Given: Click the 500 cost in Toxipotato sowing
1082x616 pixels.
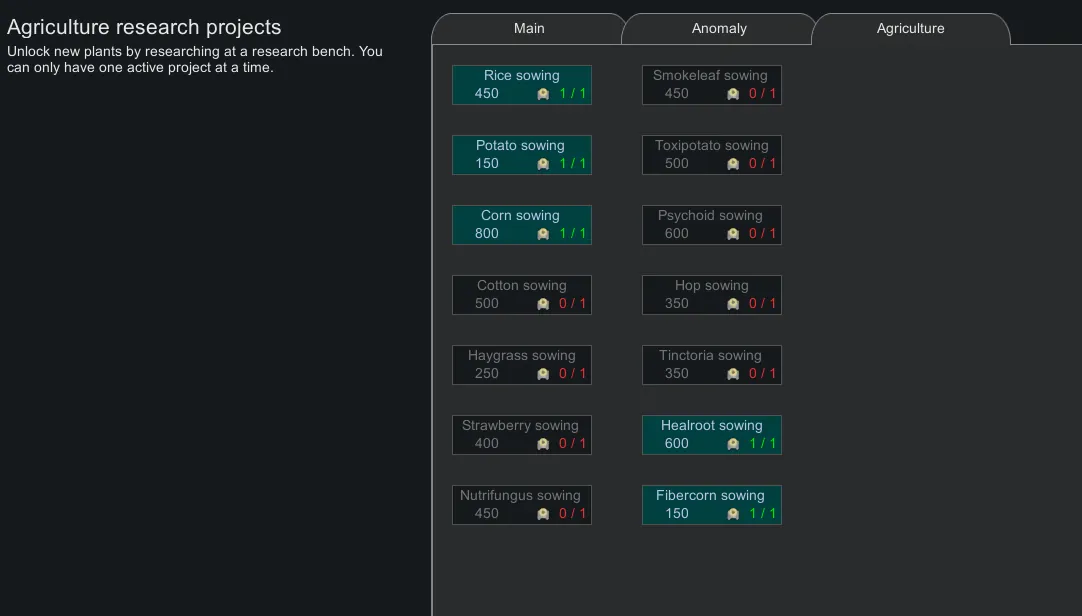Looking at the screenshot, I should 677,164.
